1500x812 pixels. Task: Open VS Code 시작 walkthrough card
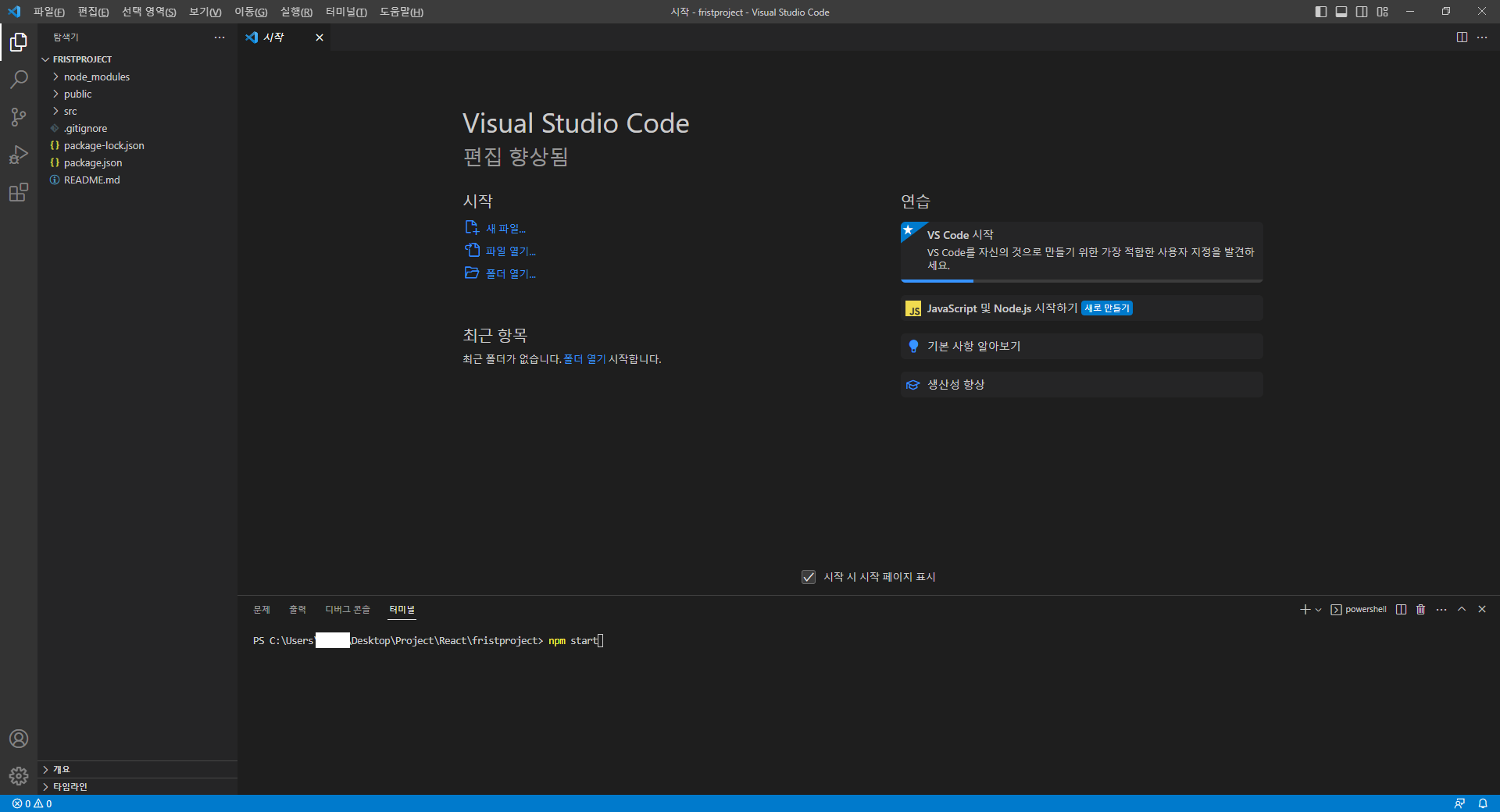pyautogui.click(x=1082, y=251)
